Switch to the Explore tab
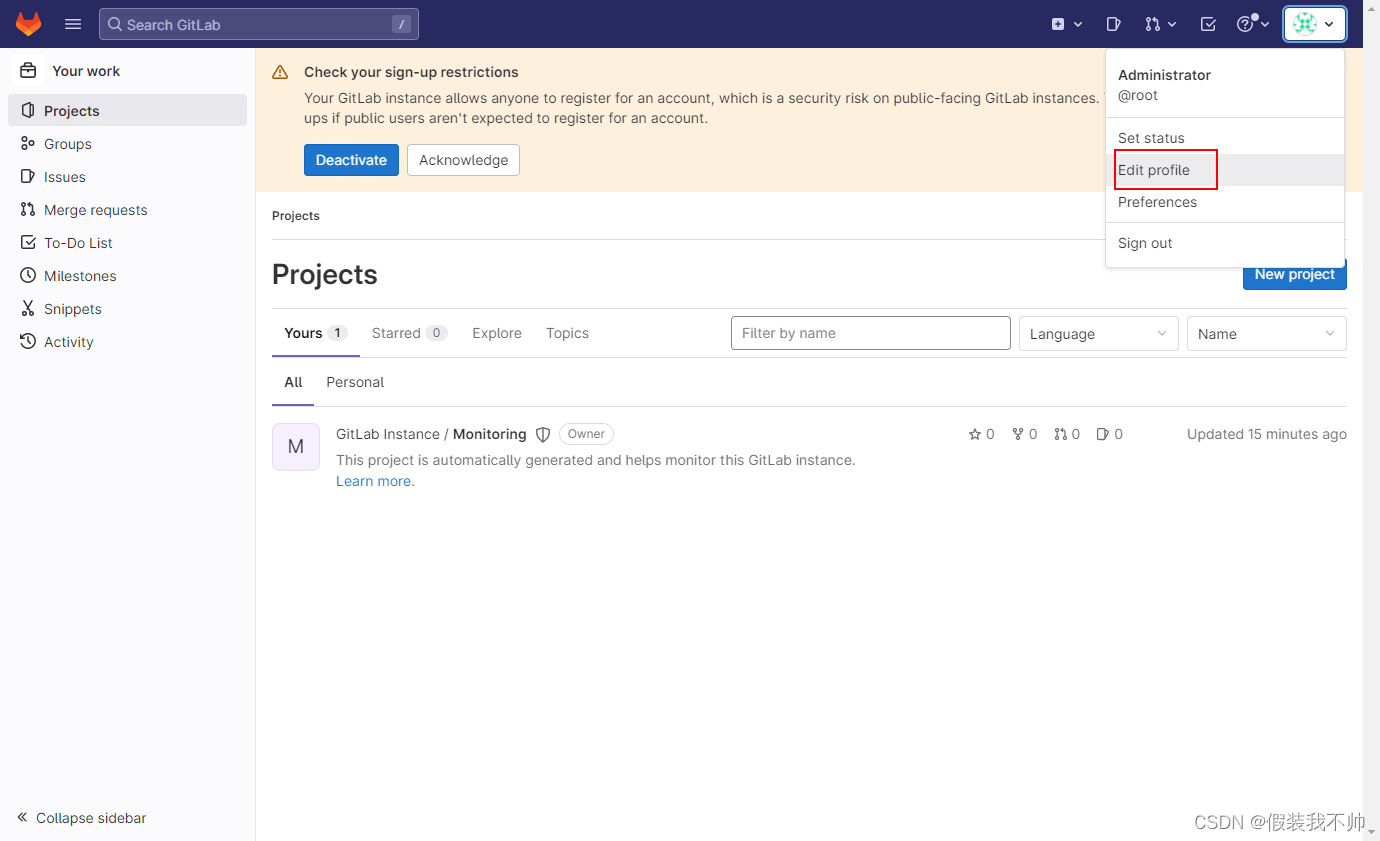 click(x=497, y=333)
